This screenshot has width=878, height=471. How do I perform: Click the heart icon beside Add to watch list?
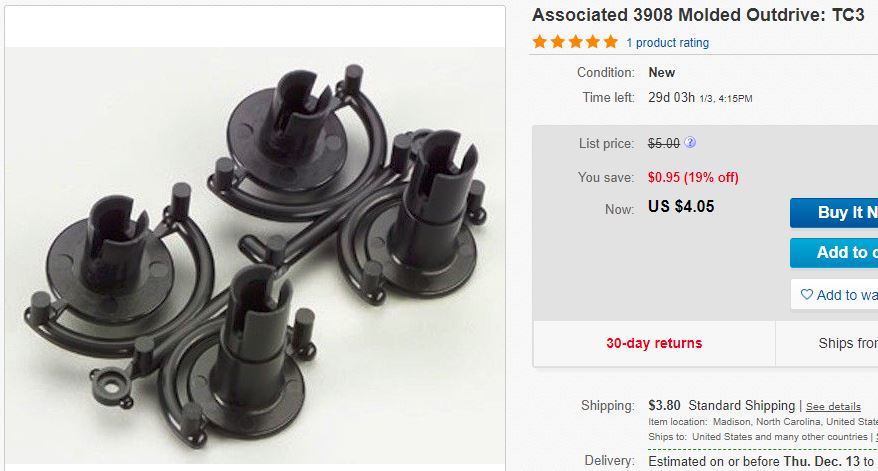pyautogui.click(x=806, y=294)
